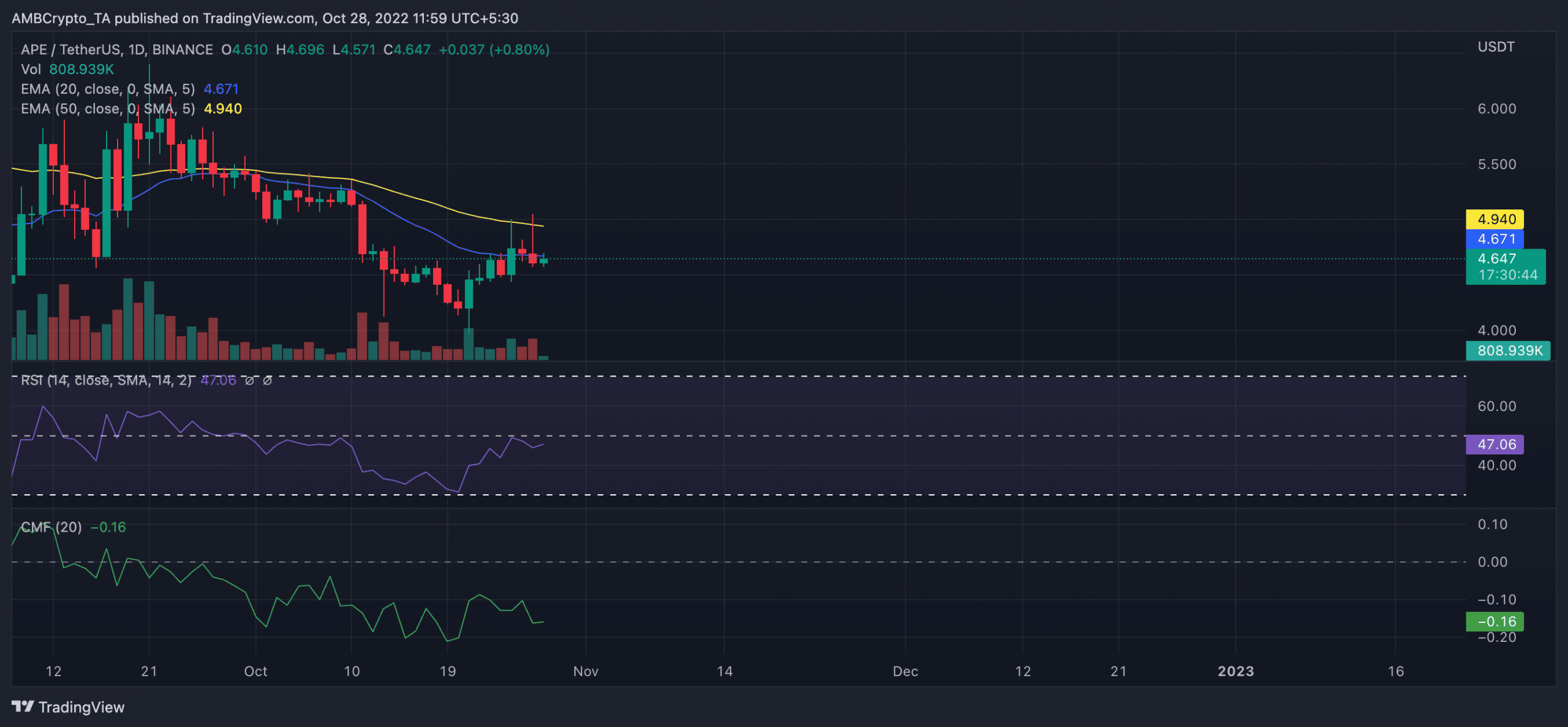Viewport: 1568px width, 727px height.
Task: Click the AMBCrypto_TA published header text
Action: 265,18
